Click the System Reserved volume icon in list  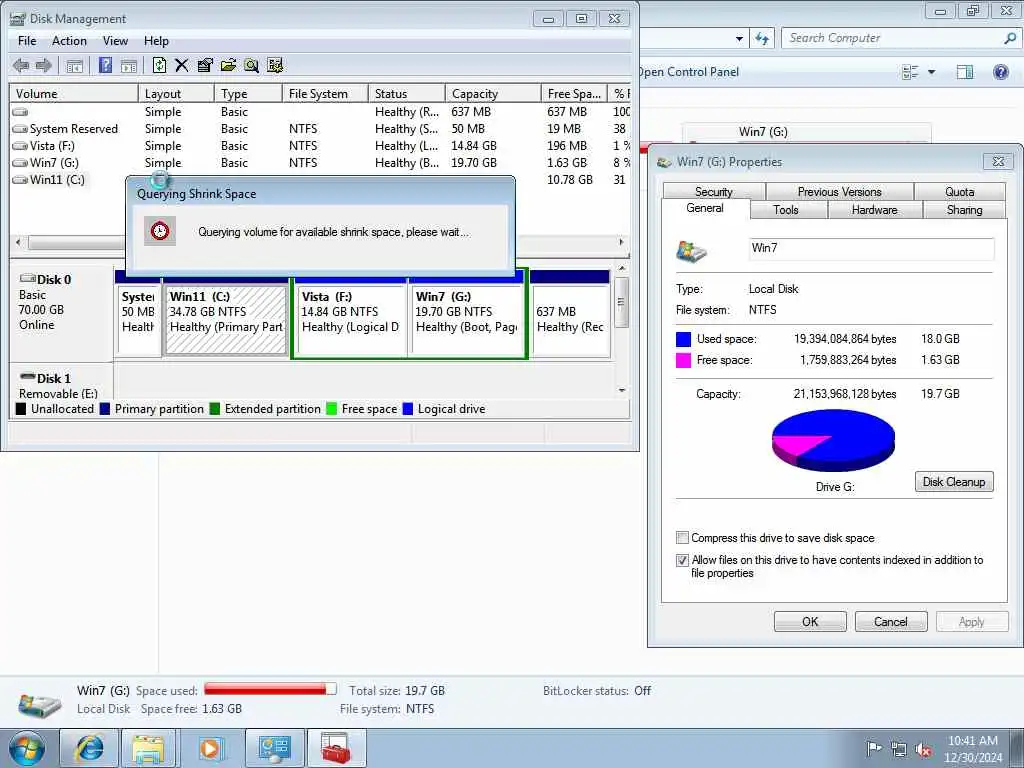pos(20,129)
